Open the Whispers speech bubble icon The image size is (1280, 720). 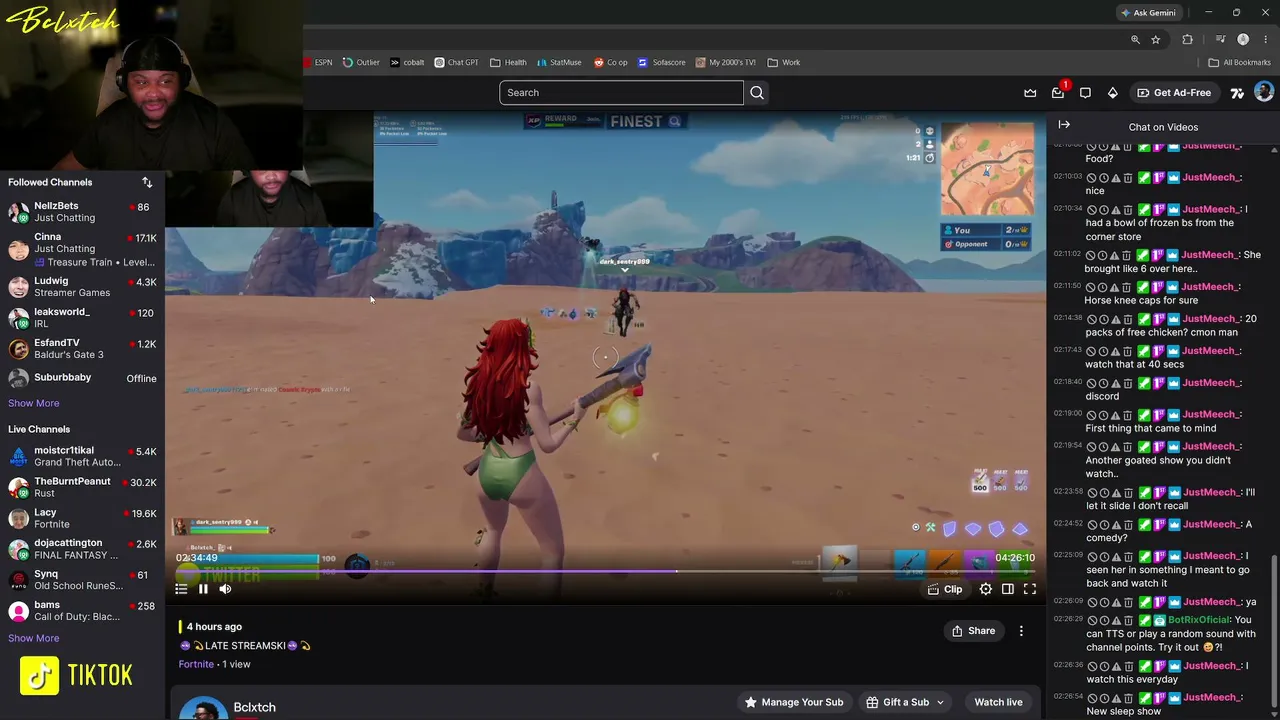coord(1085,93)
